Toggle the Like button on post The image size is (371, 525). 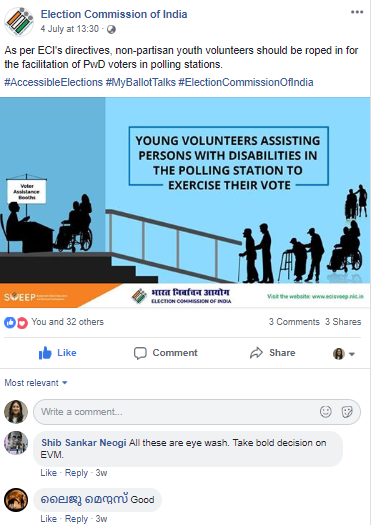pyautogui.click(x=58, y=353)
